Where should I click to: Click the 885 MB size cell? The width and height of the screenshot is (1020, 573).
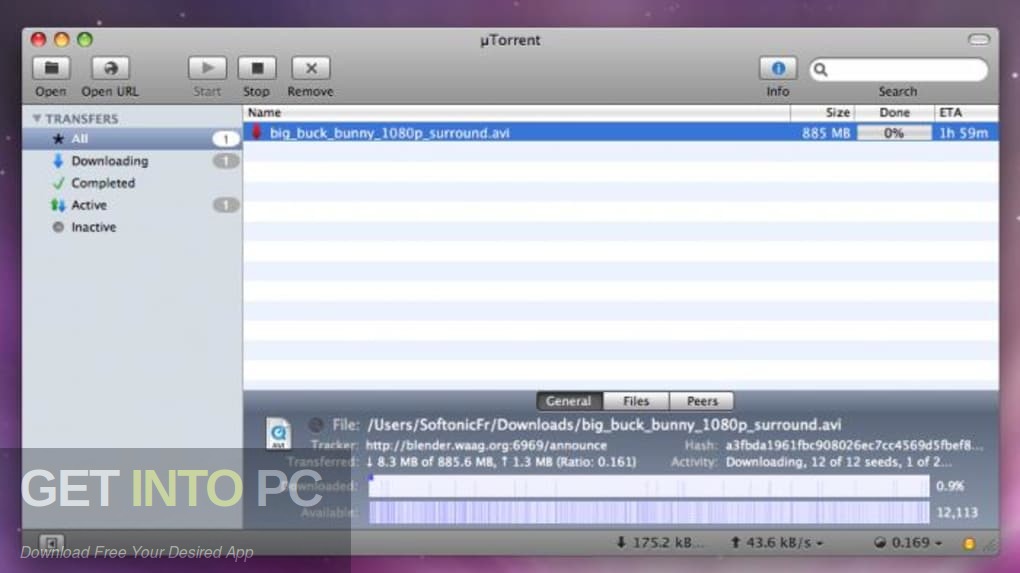(x=825, y=133)
